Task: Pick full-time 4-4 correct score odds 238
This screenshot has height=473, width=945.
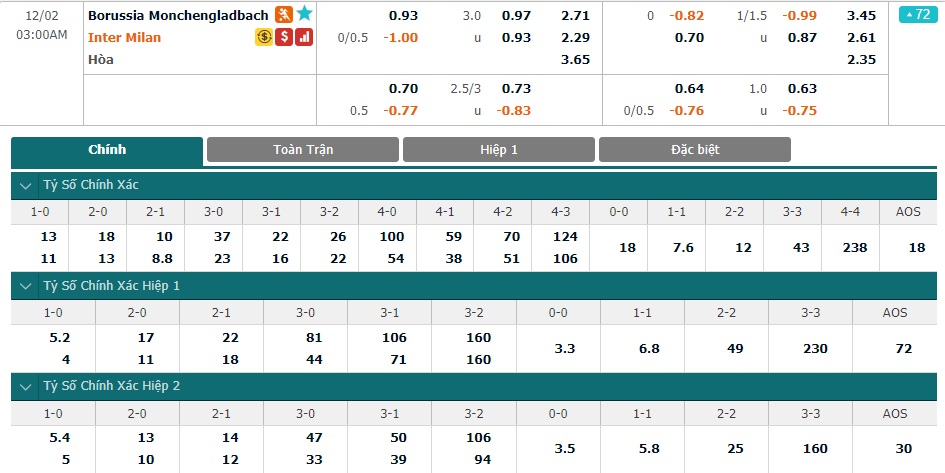Action: point(850,248)
